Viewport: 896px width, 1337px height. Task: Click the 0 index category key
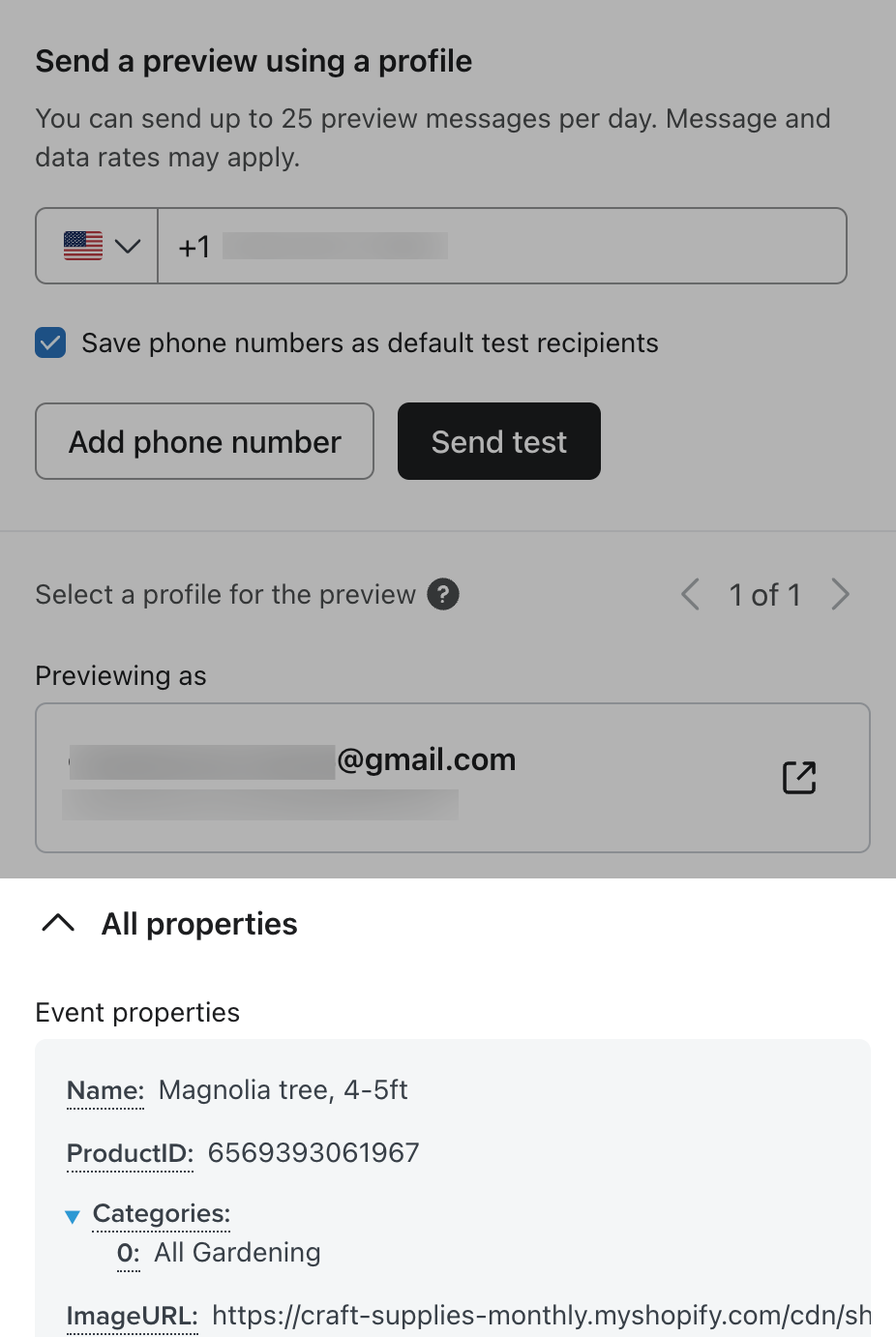tap(128, 1253)
